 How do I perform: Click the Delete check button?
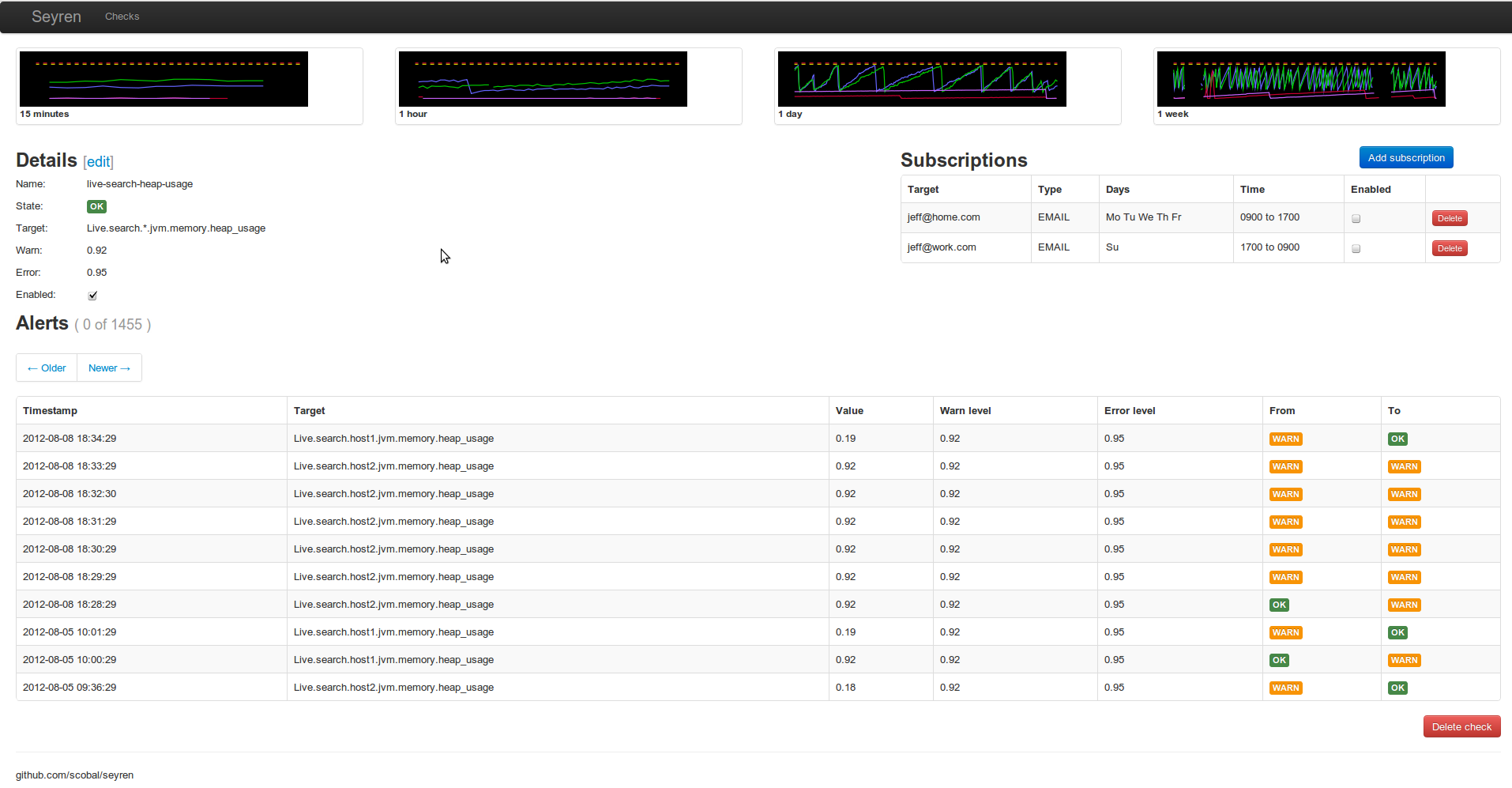tap(1461, 726)
